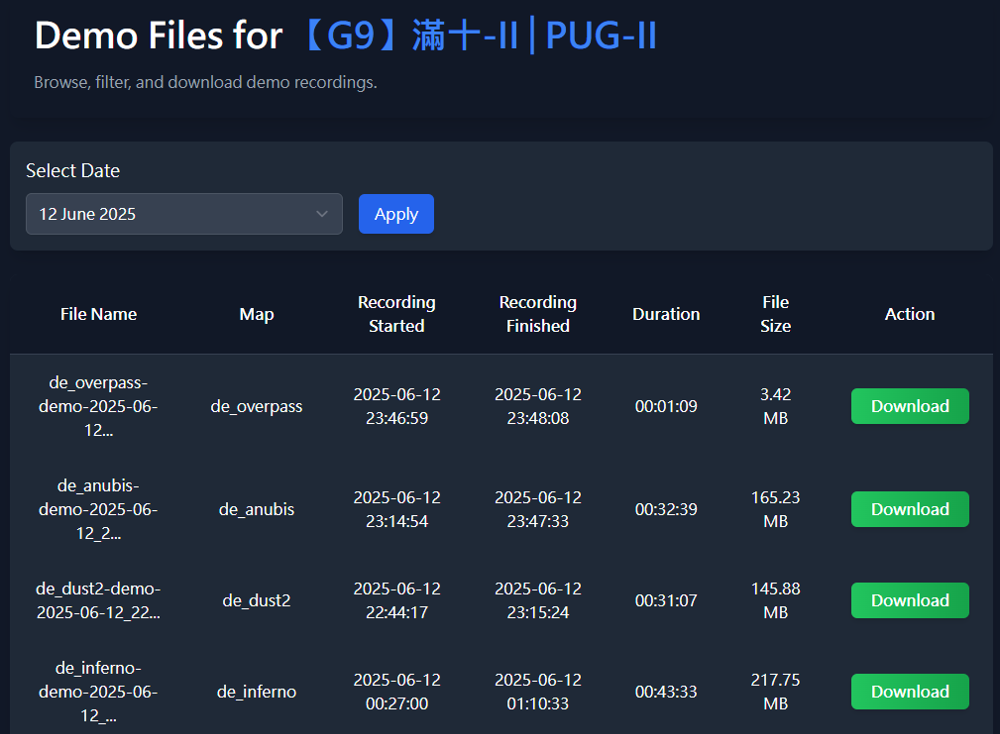The image size is (1000, 734).
Task: Click the duration value 00:01:09
Action: click(666, 406)
